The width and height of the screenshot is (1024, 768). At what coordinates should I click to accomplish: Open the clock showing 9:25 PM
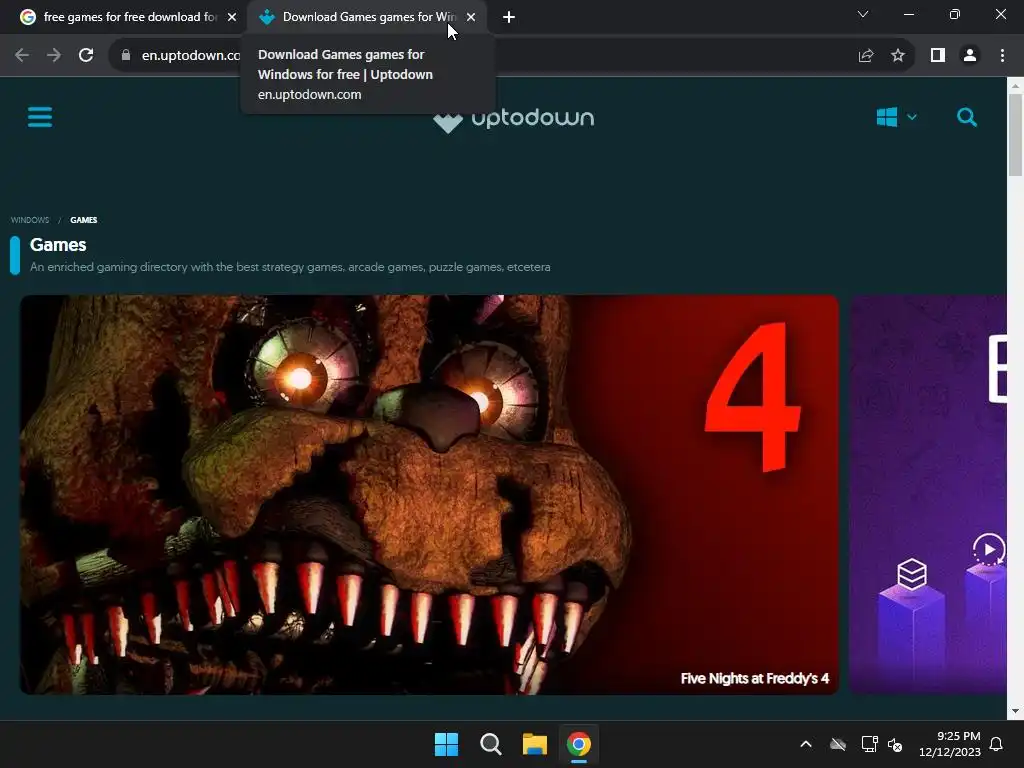click(950, 744)
